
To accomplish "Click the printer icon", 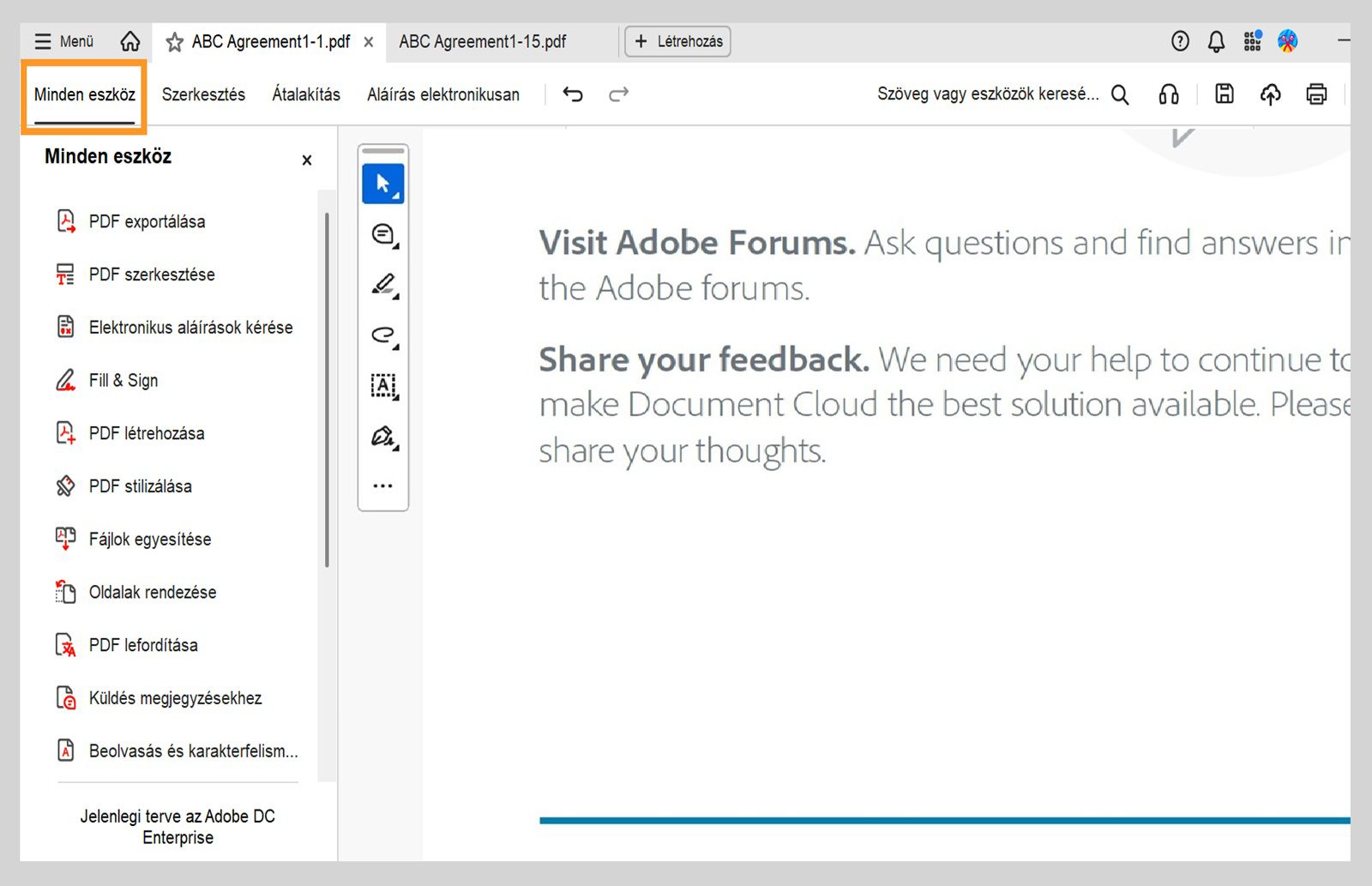I will [x=1316, y=93].
